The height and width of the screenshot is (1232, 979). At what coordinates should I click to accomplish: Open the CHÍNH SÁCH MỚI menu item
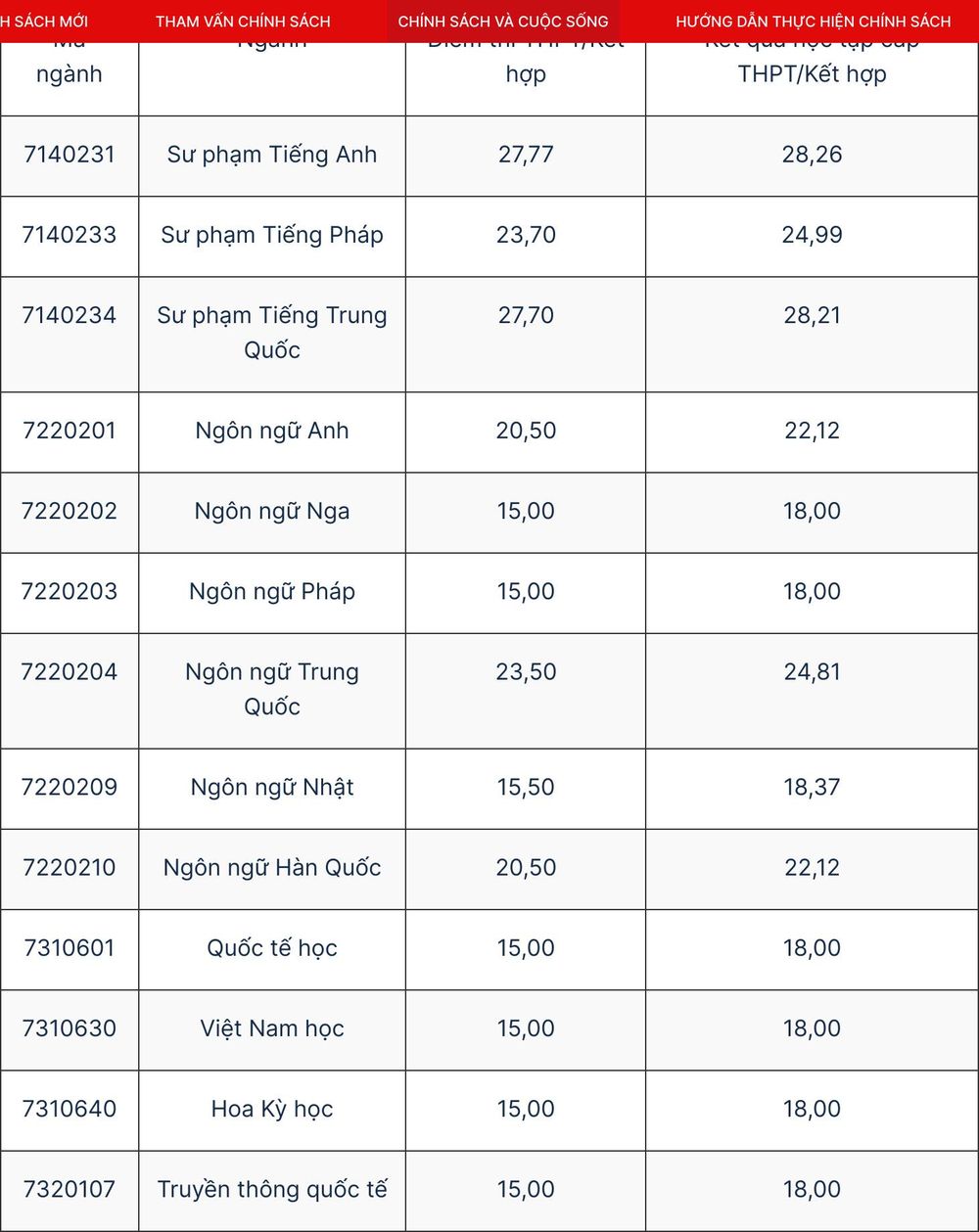tap(44, 21)
